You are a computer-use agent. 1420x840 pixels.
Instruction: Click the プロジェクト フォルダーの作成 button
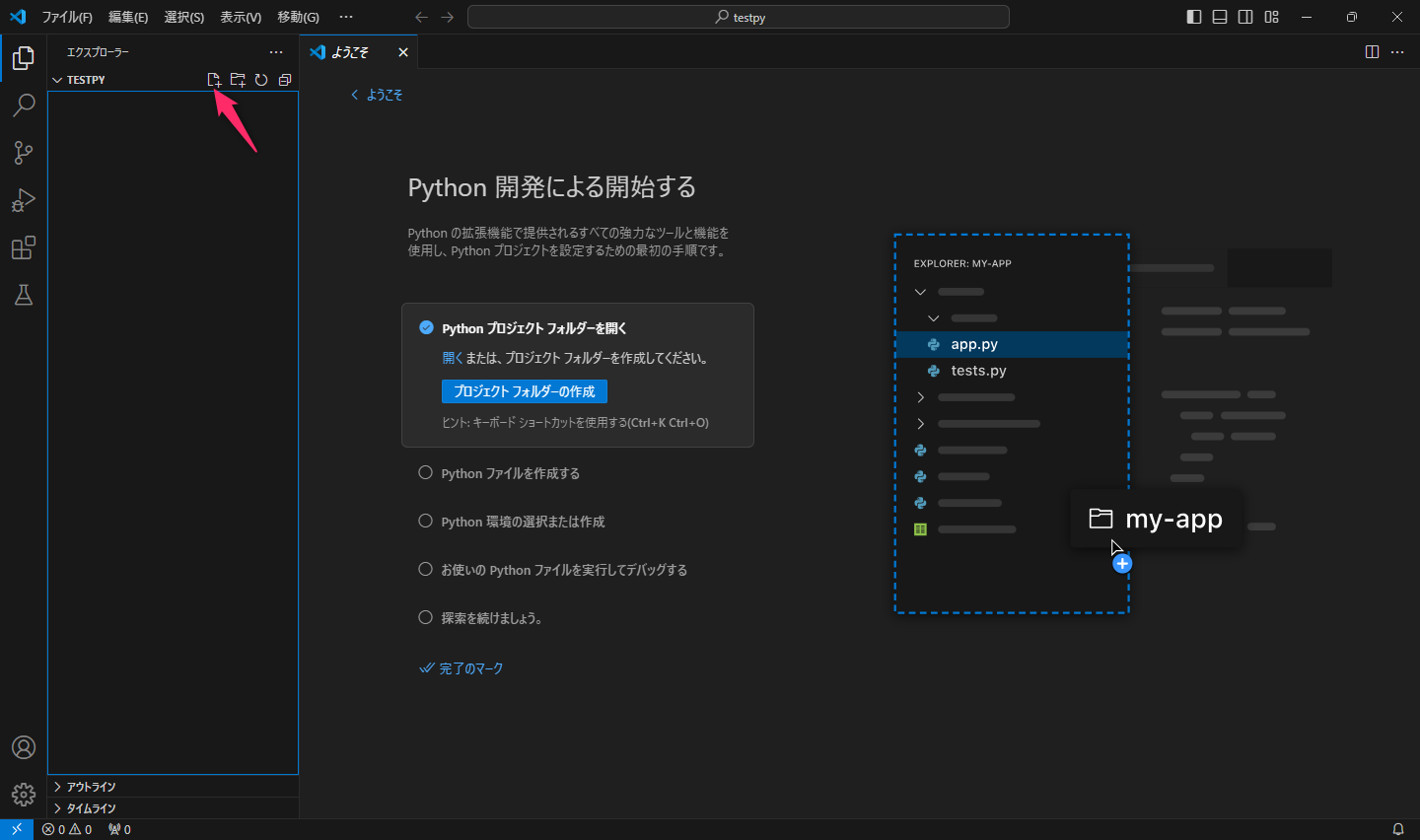coord(524,391)
